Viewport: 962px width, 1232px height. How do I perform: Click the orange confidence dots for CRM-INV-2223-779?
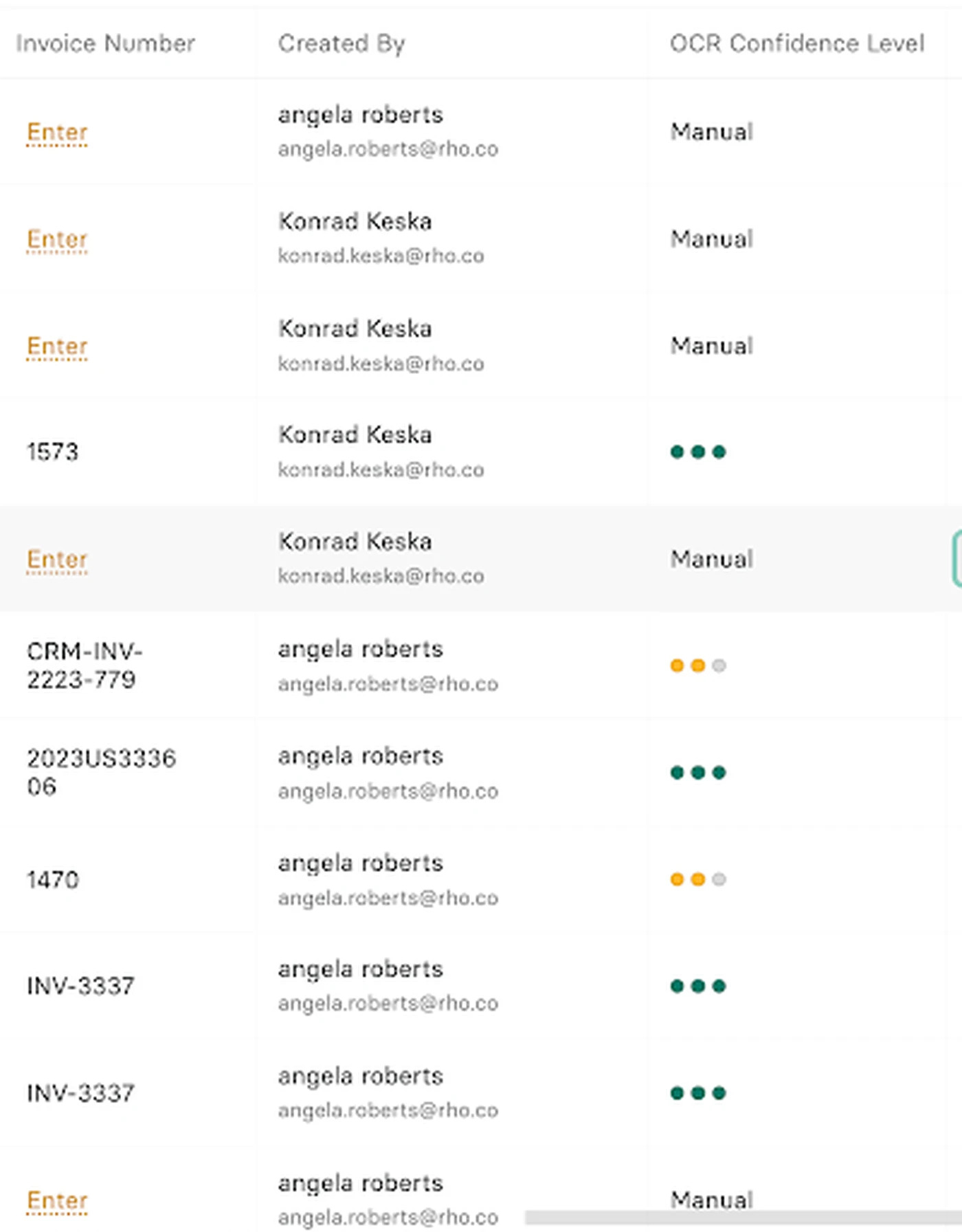click(x=698, y=665)
